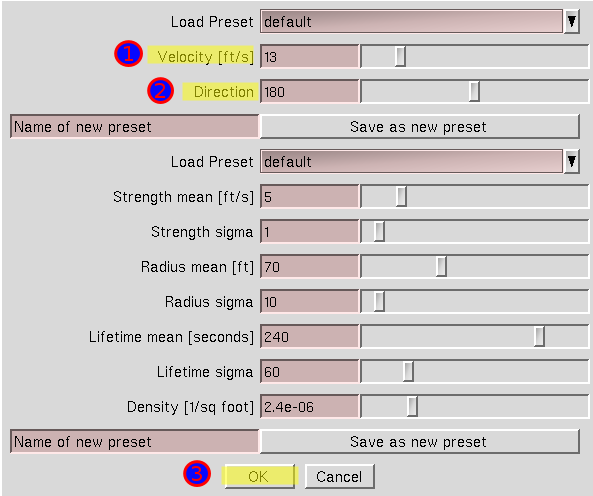Click the Strength mean slider handle

[x=401, y=197]
